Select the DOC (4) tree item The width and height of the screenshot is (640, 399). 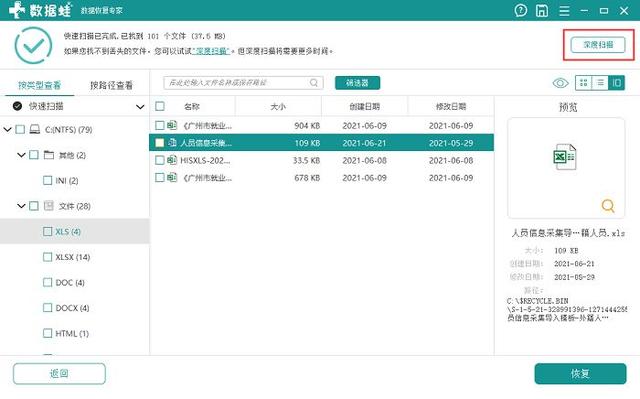tap(70, 282)
